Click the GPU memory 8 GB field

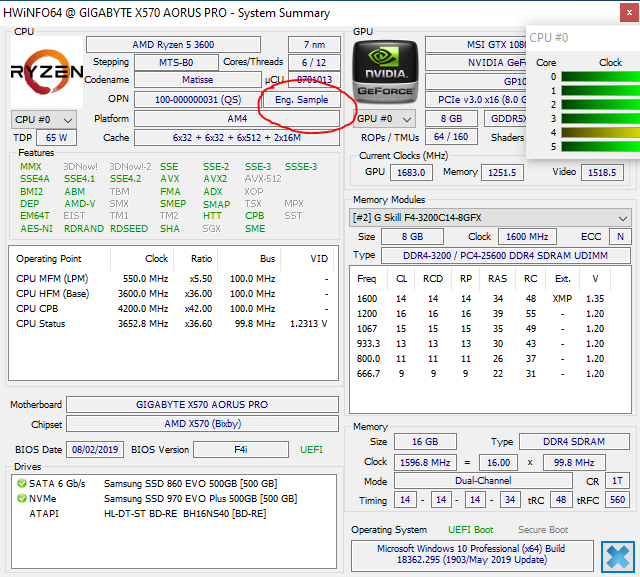click(451, 119)
